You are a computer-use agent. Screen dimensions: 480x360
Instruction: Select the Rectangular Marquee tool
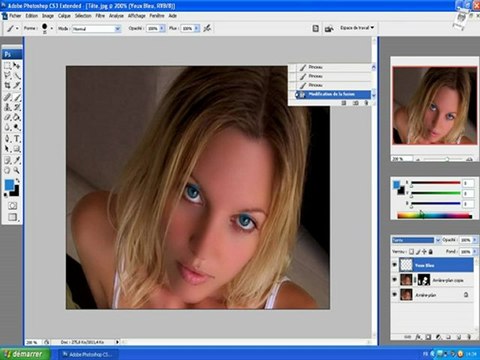tap(7, 65)
